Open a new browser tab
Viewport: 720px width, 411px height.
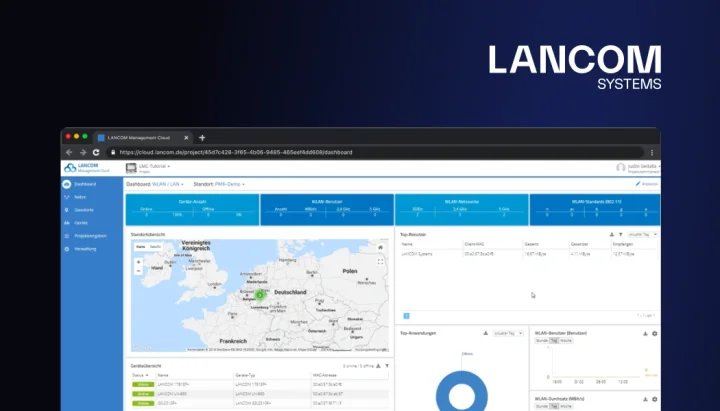(202, 138)
